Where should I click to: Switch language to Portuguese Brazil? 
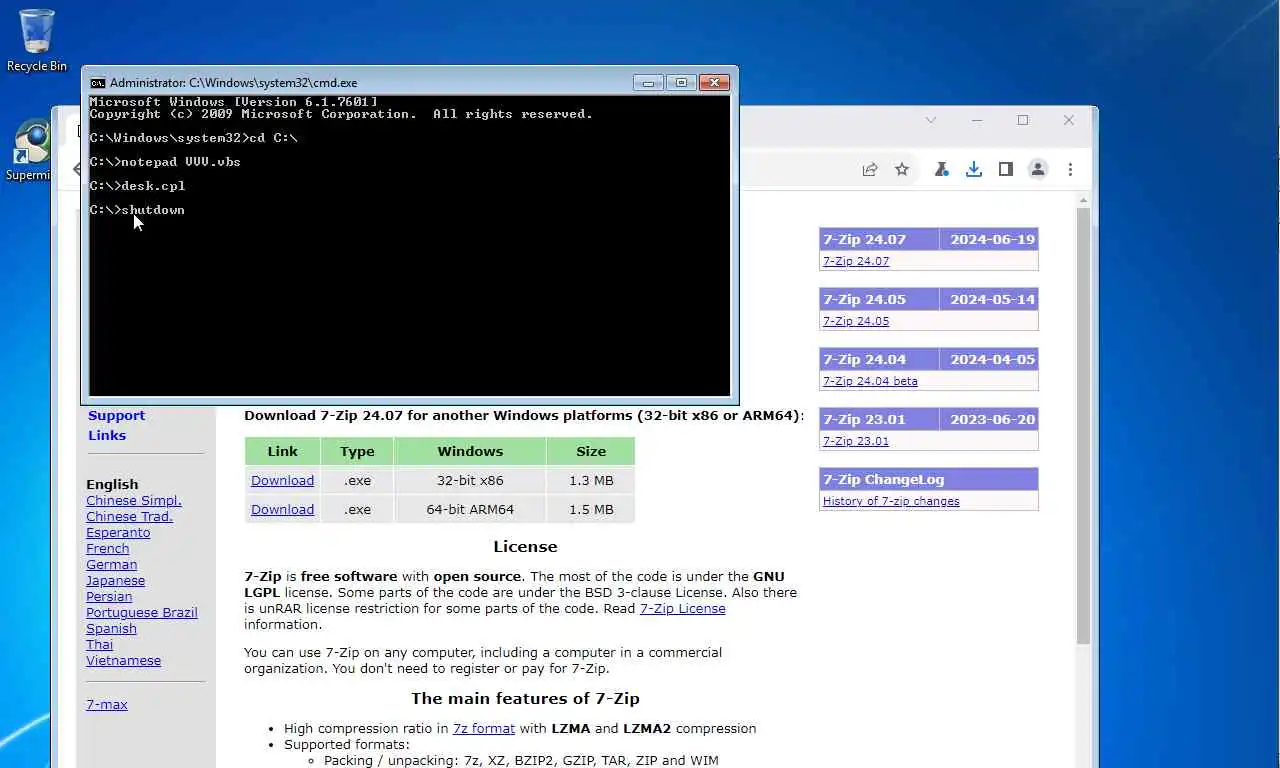pos(142,612)
